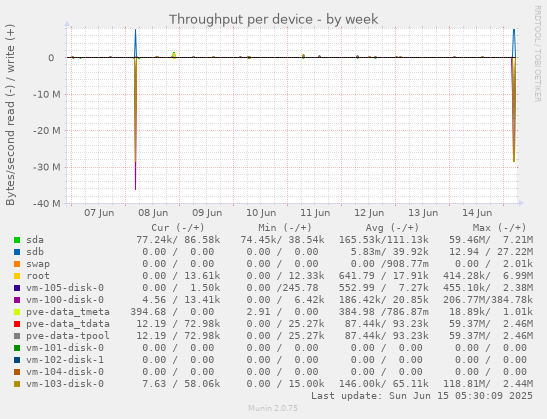
Task: Select the sda device label
Action: coord(35,240)
